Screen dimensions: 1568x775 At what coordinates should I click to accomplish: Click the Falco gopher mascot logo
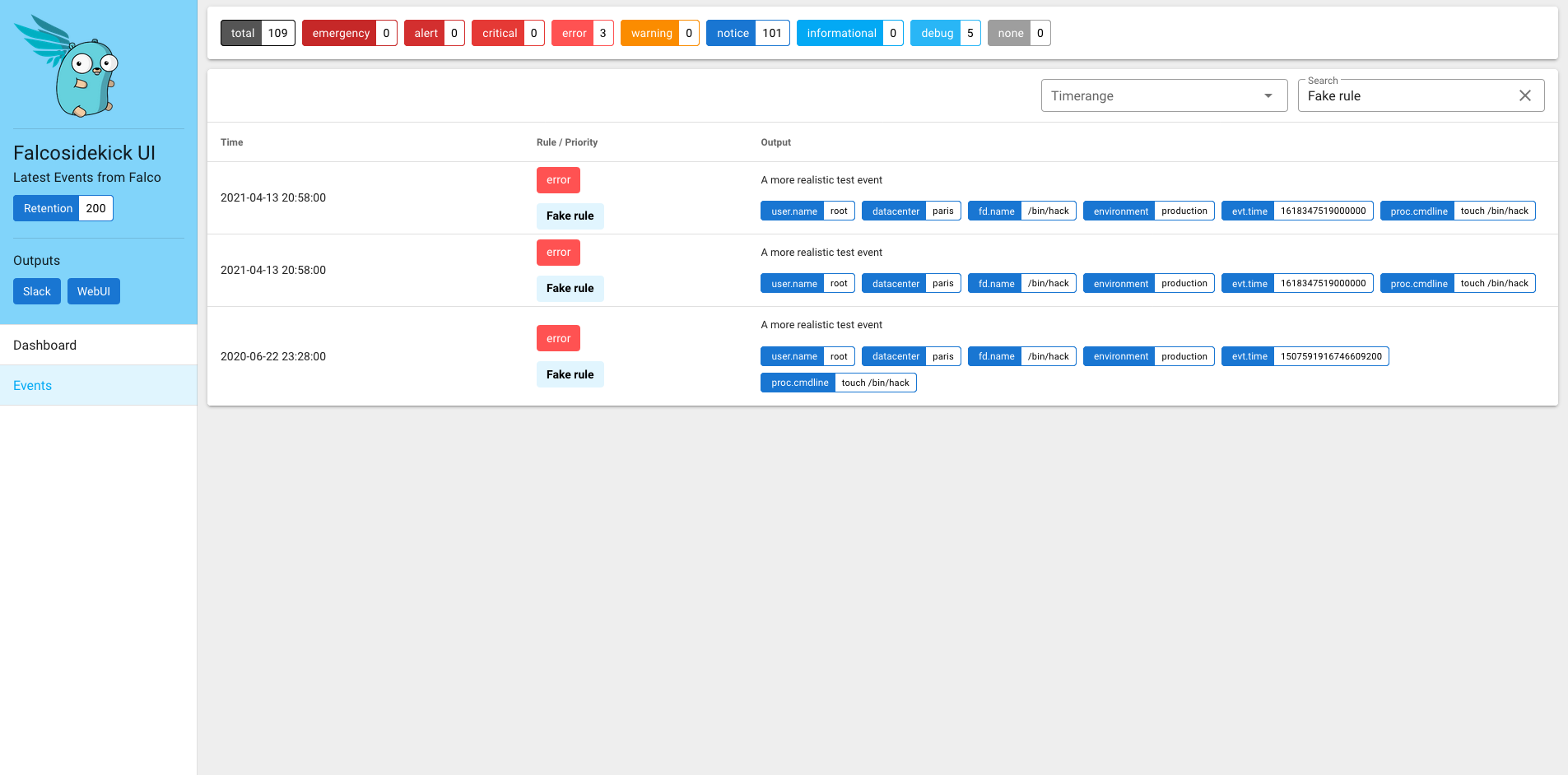(x=70, y=67)
